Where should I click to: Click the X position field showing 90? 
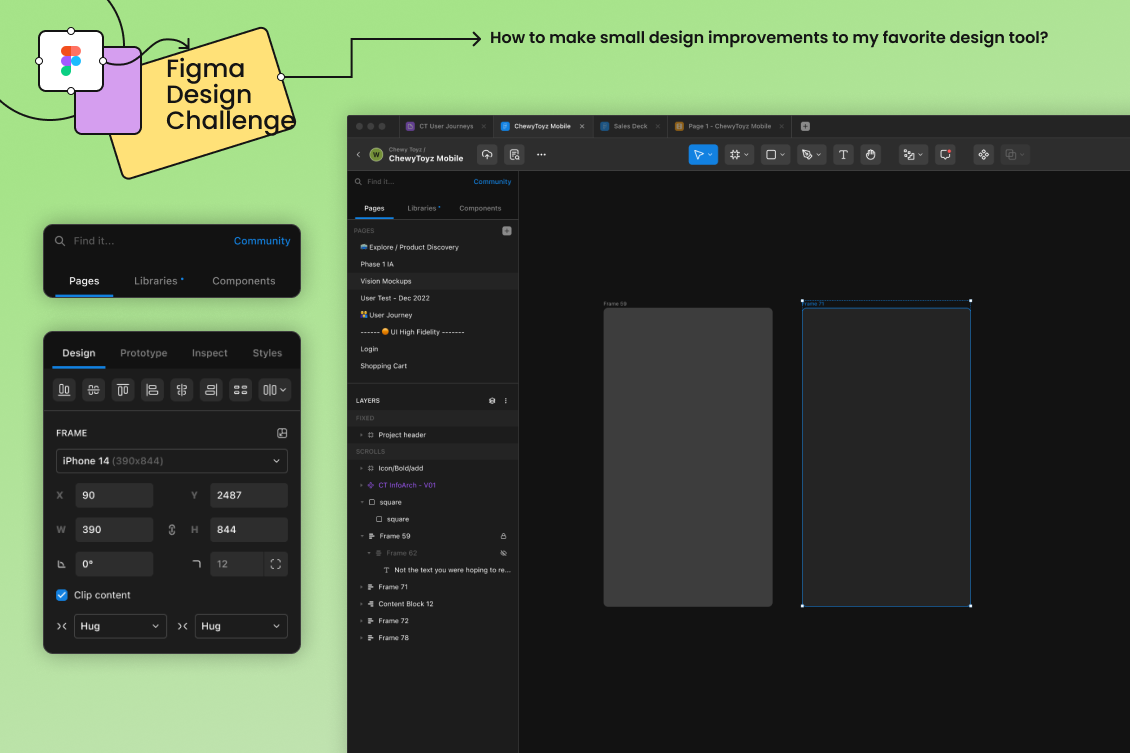tap(115, 496)
